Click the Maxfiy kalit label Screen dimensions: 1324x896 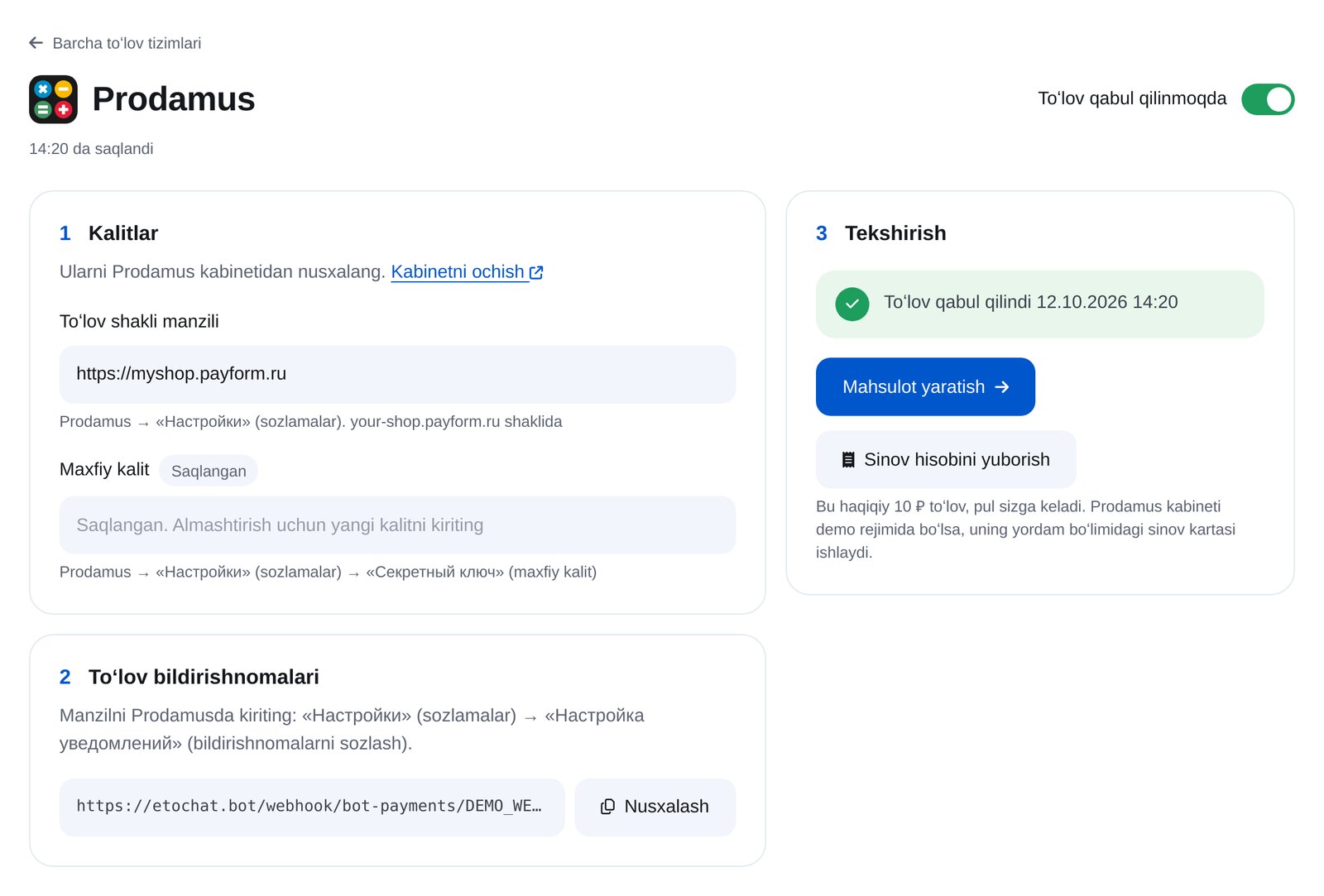click(x=104, y=470)
